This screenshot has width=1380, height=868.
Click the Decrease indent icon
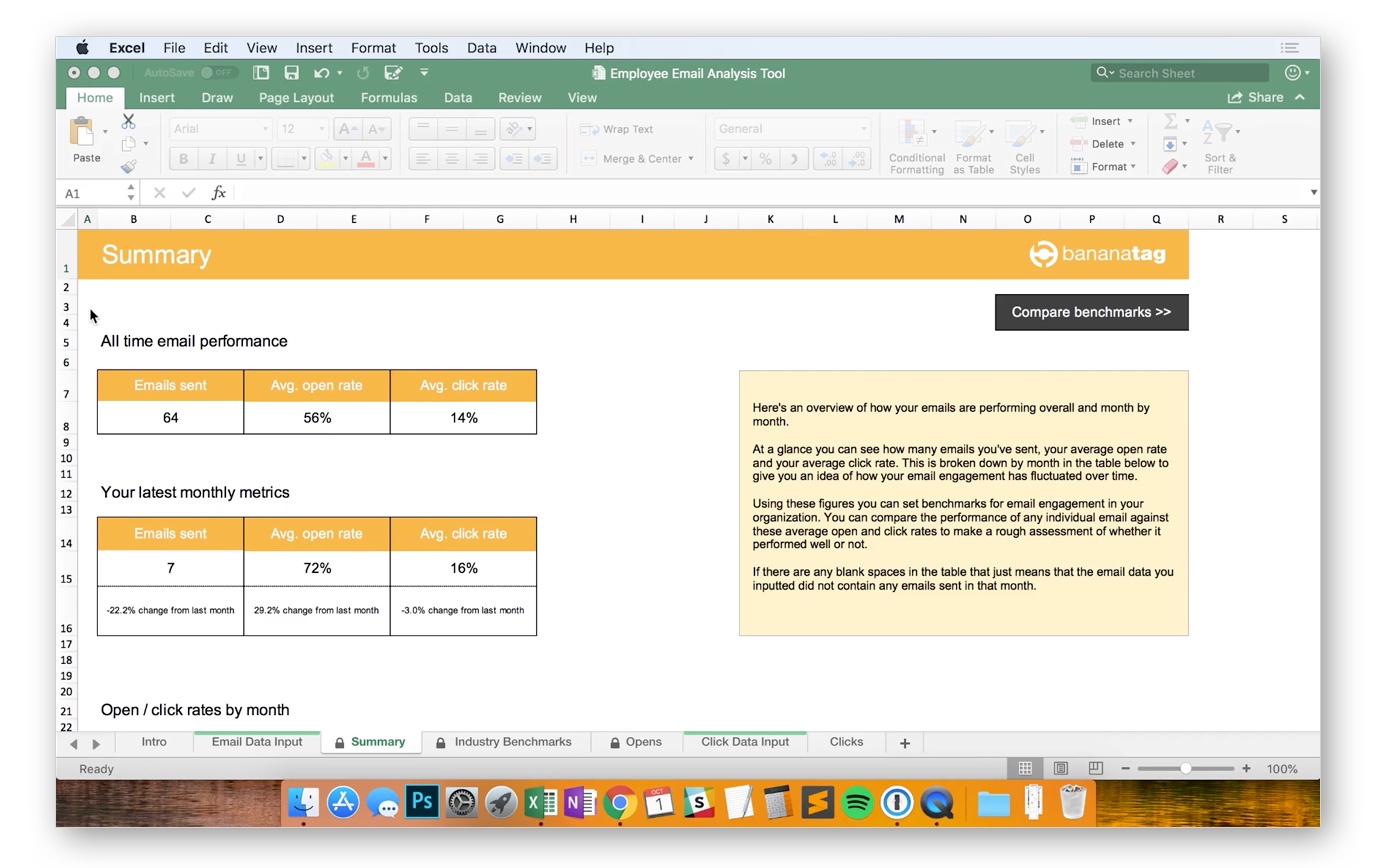pyautogui.click(x=515, y=159)
